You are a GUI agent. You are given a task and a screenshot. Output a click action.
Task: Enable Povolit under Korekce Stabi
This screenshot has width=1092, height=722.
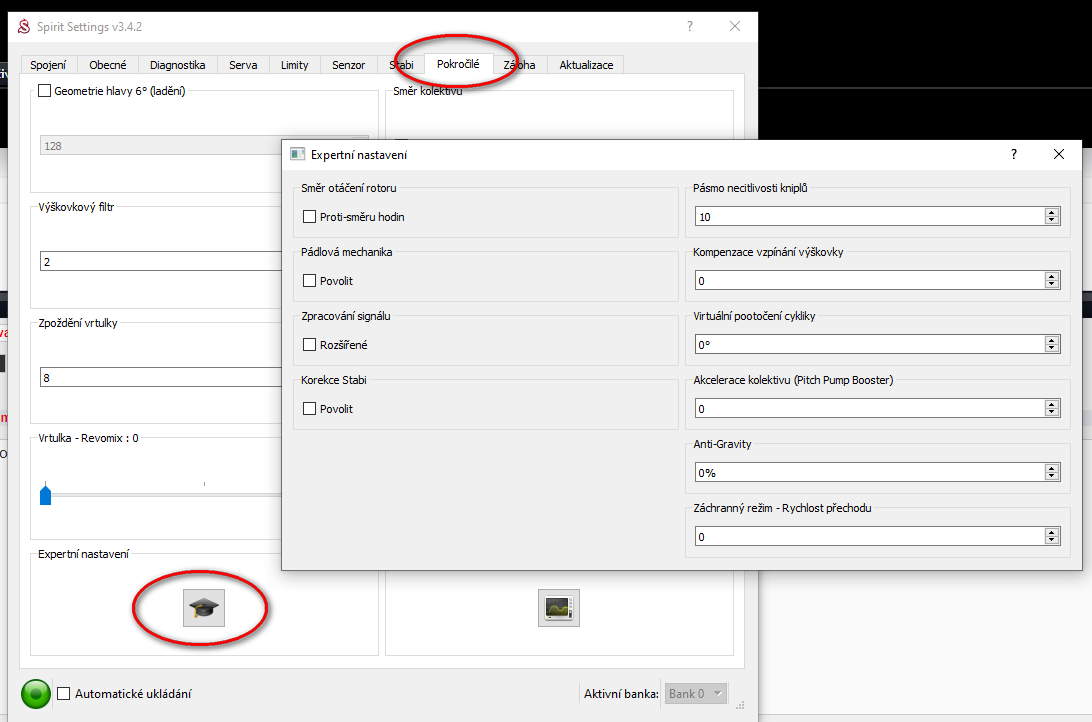pos(310,409)
